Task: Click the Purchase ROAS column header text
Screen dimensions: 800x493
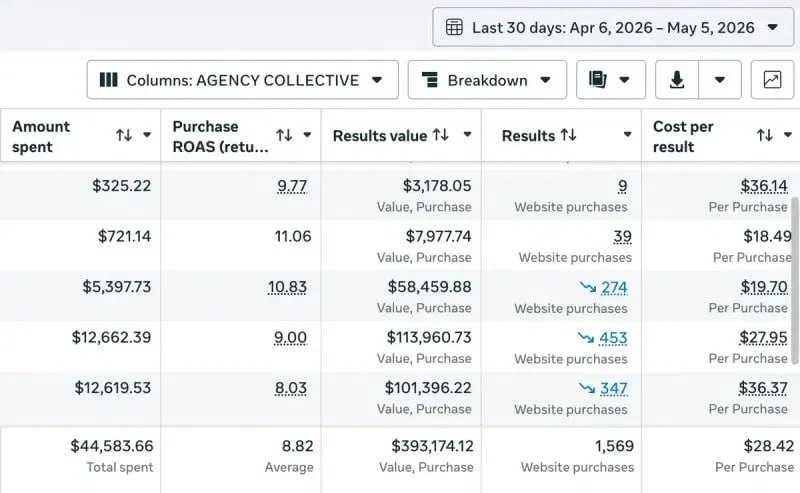Action: (220, 136)
